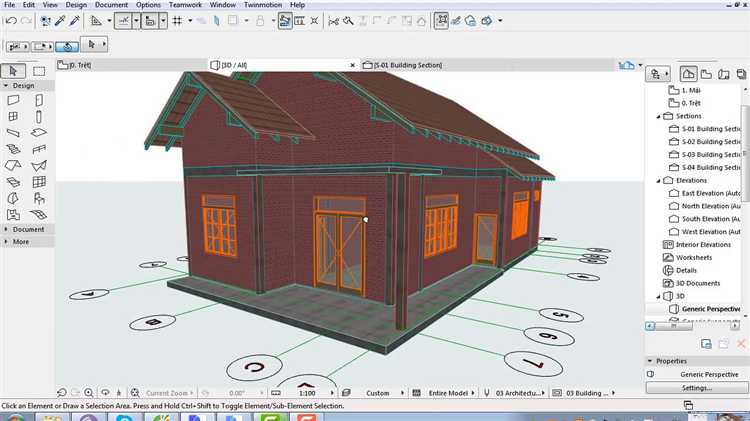Open the Teamwork menu

pos(185,5)
